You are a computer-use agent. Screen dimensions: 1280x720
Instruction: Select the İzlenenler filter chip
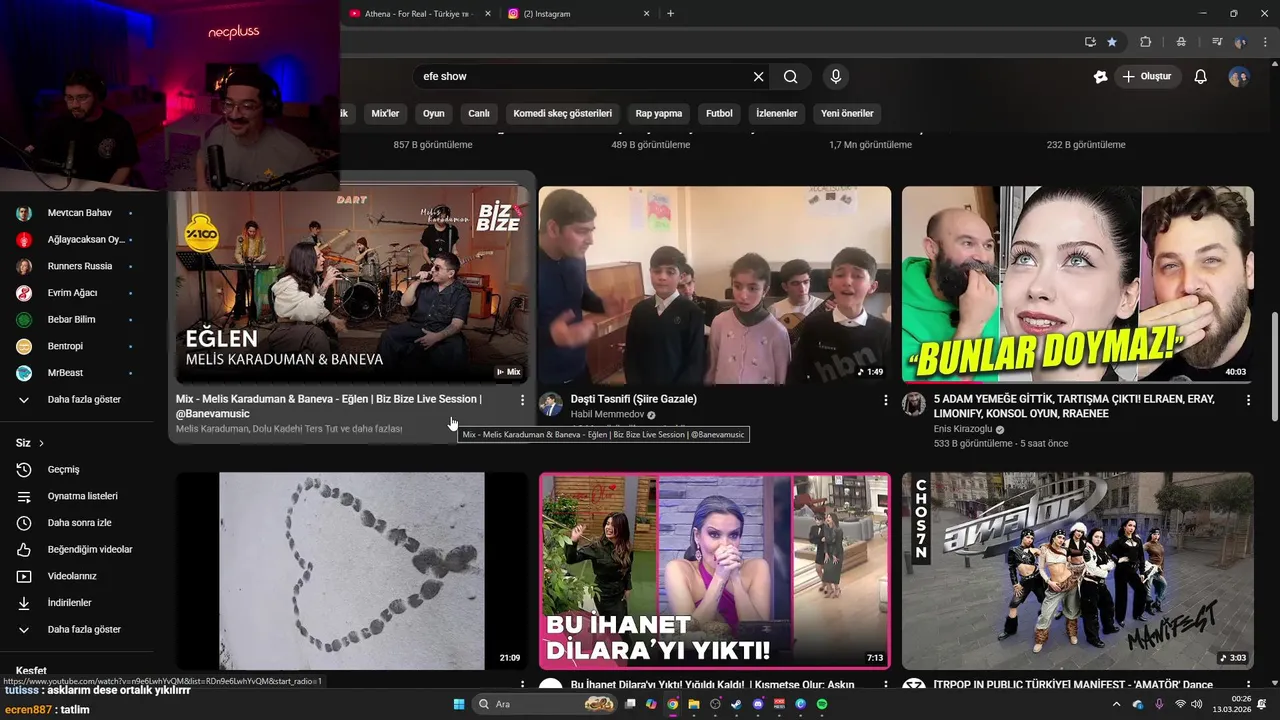[777, 114]
